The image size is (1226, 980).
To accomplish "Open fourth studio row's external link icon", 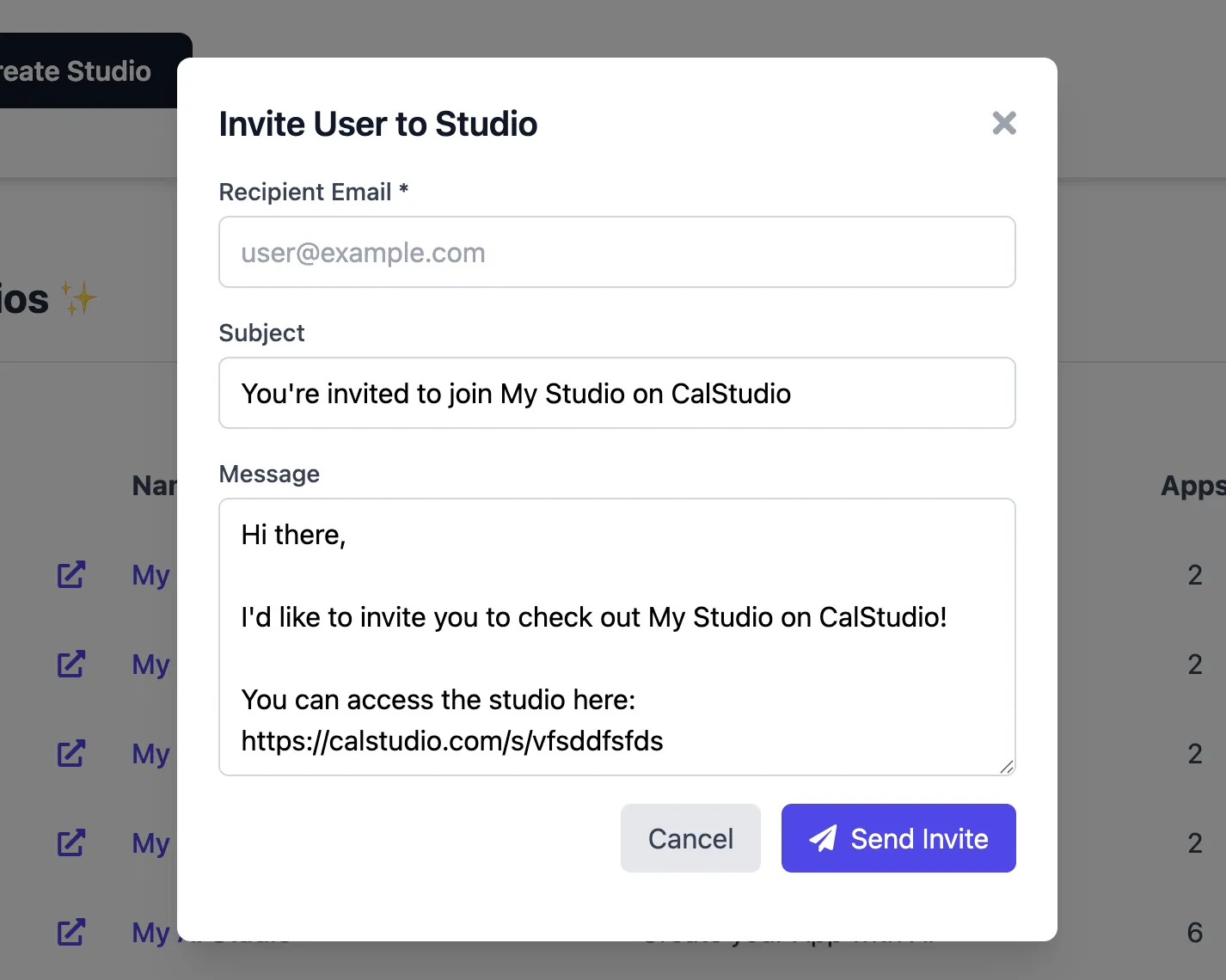I will pyautogui.click(x=71, y=842).
